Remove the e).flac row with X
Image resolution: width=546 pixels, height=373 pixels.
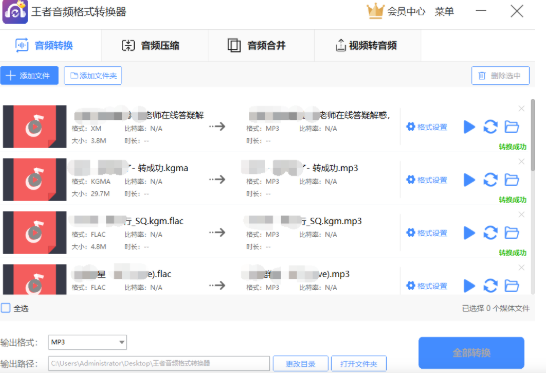tap(521, 267)
